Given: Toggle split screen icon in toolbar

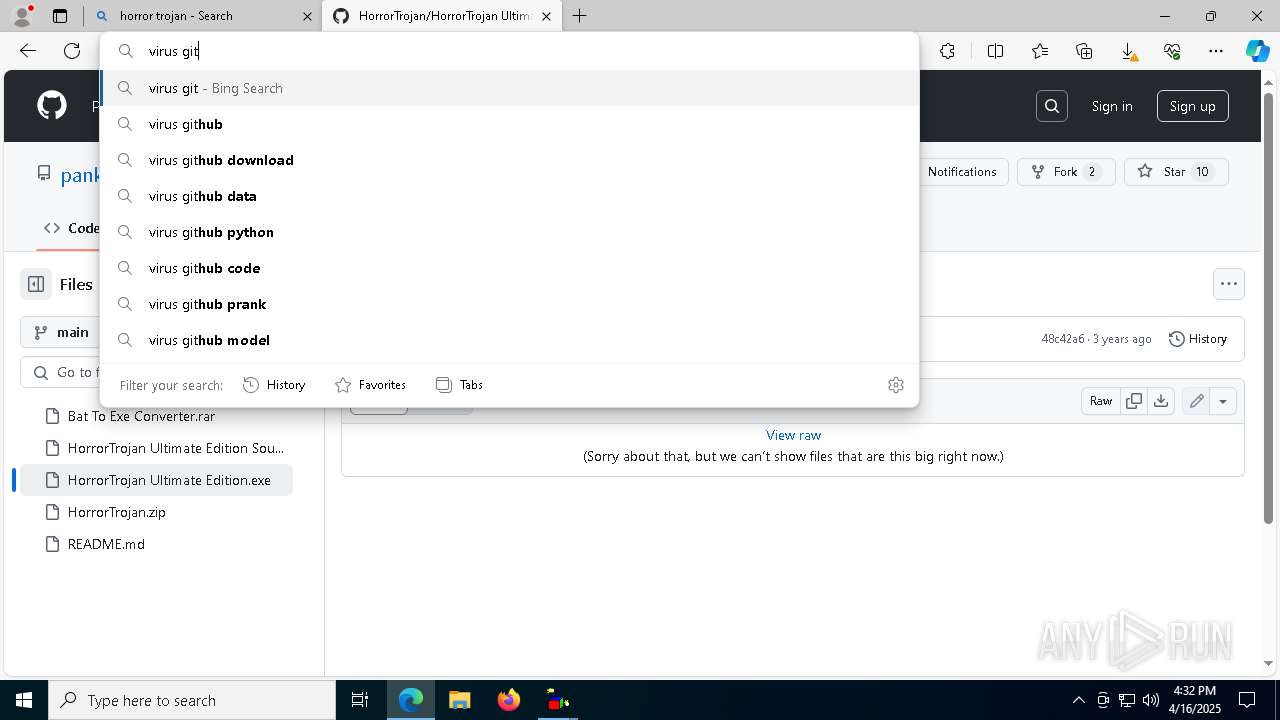Looking at the screenshot, I should pyautogui.click(x=995, y=51).
